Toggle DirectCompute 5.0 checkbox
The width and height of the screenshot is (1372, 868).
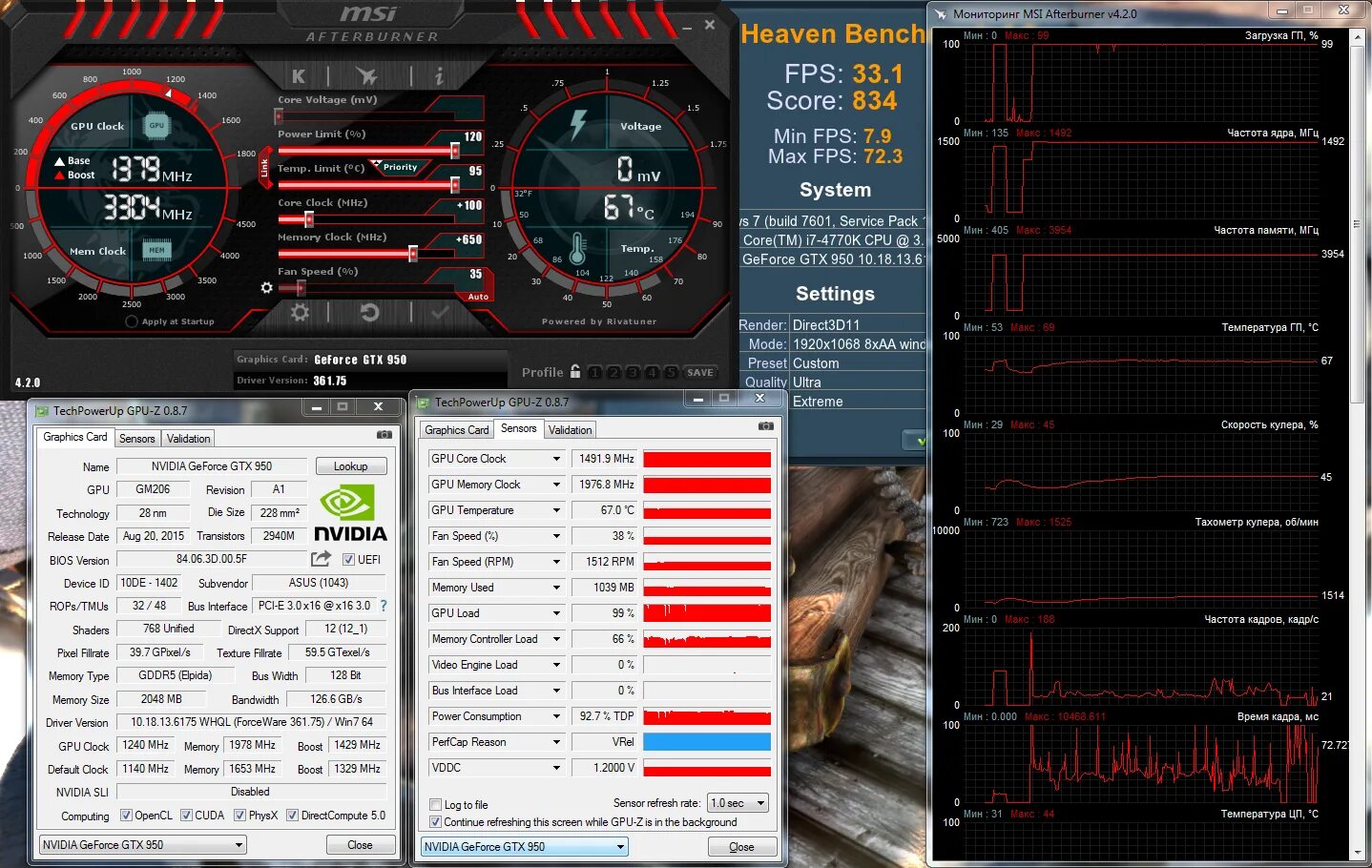point(293,816)
